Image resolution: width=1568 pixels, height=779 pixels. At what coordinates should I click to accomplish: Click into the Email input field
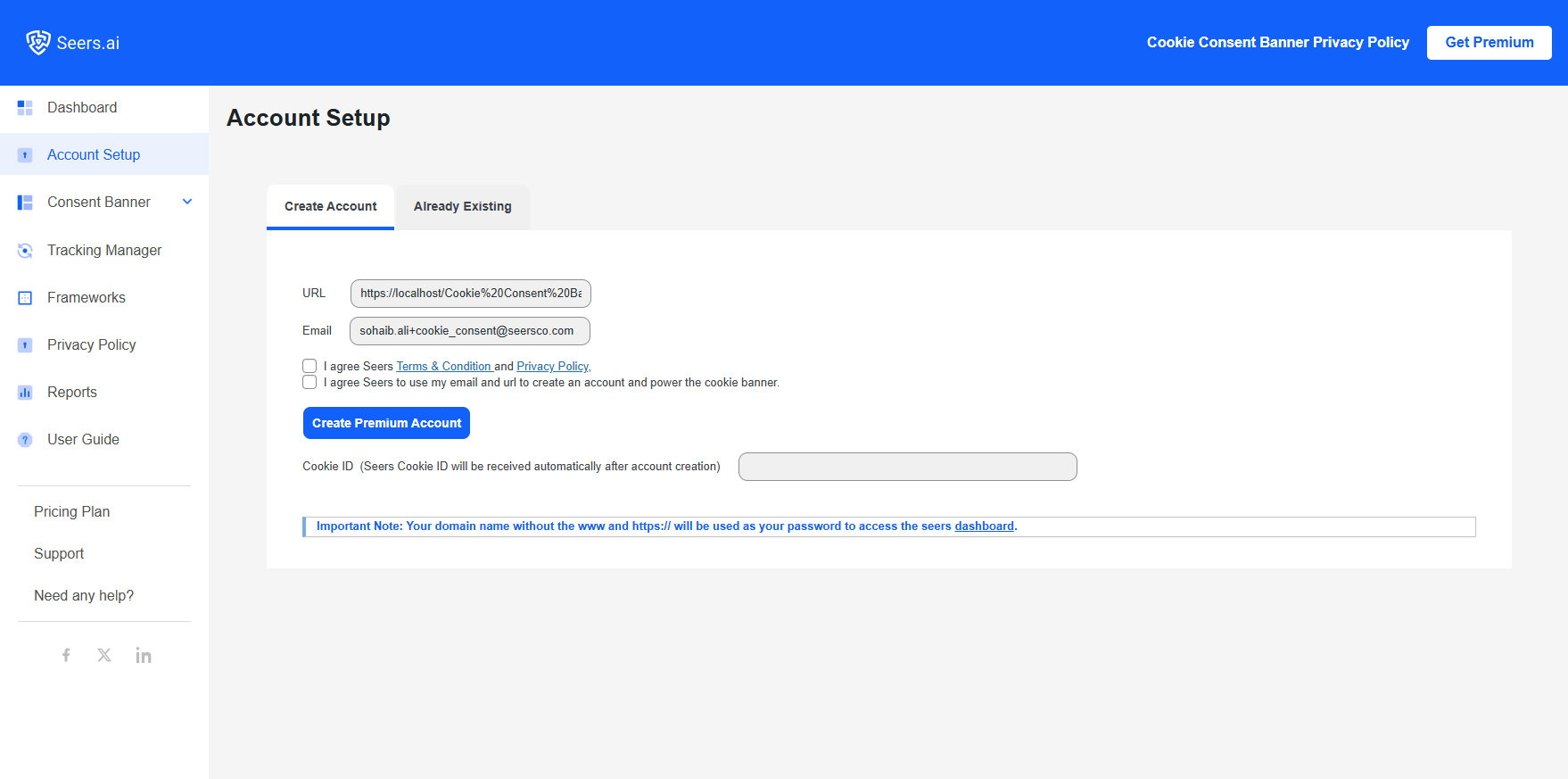tap(469, 331)
